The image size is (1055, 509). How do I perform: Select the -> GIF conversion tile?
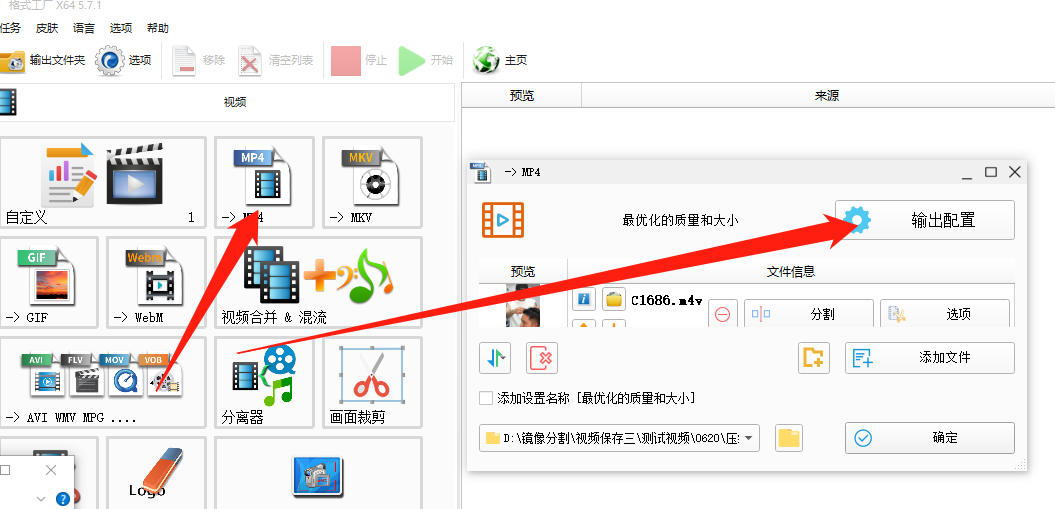coord(48,282)
